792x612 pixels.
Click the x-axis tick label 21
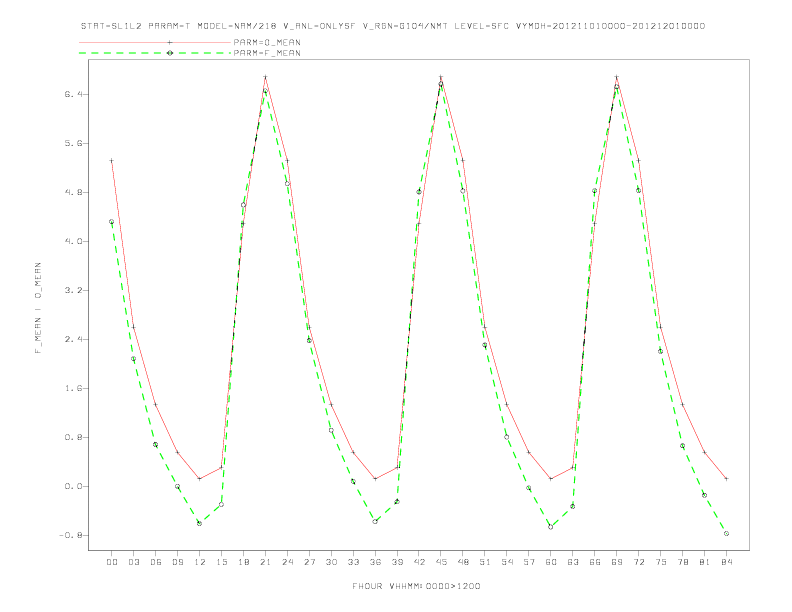coord(265,562)
